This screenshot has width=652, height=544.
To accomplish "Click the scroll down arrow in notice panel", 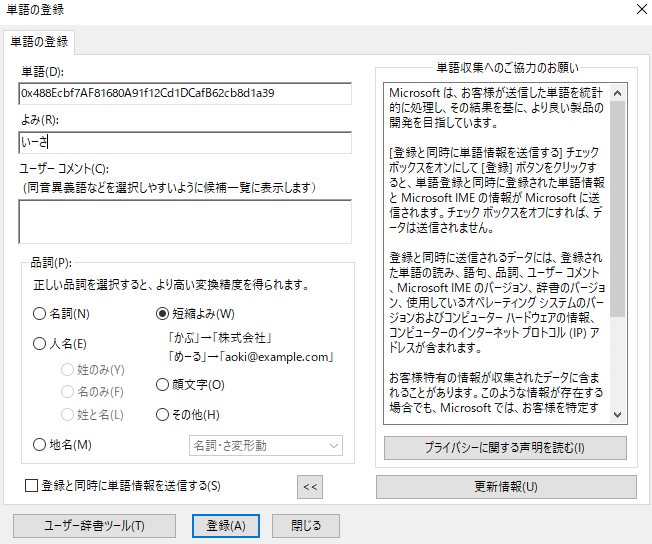I will click(x=618, y=414).
